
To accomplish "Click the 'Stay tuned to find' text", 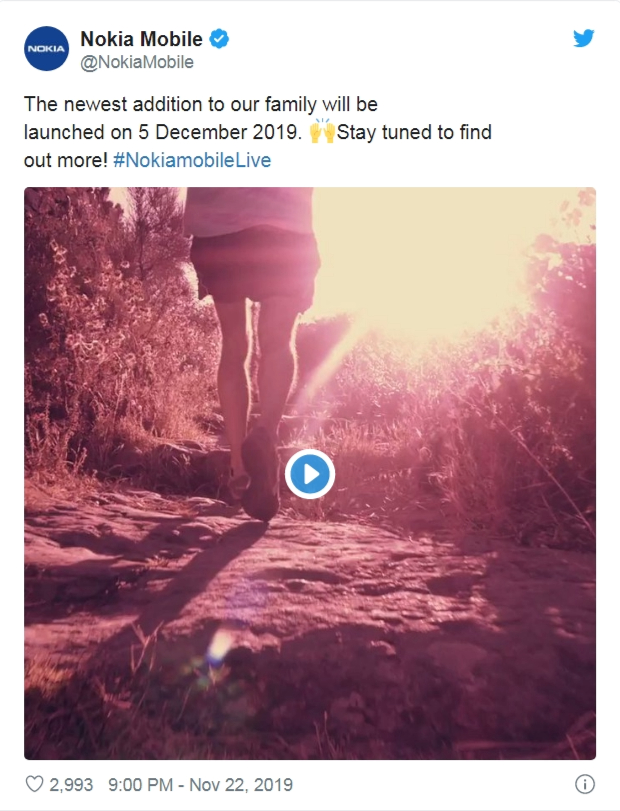I will pyautogui.click(x=414, y=132).
